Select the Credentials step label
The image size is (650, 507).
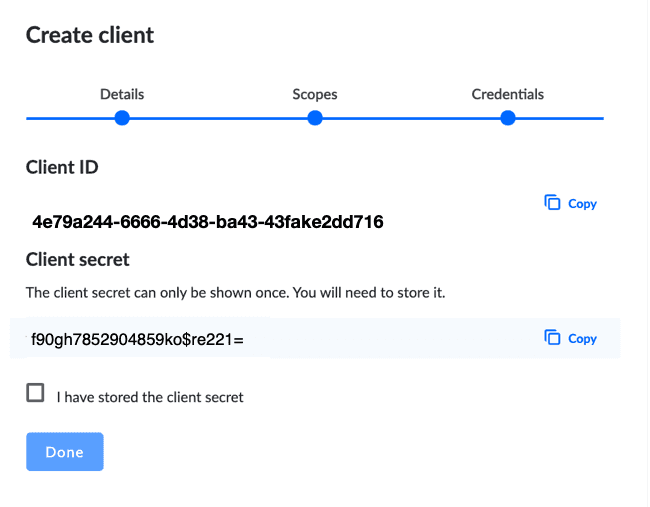(507, 94)
